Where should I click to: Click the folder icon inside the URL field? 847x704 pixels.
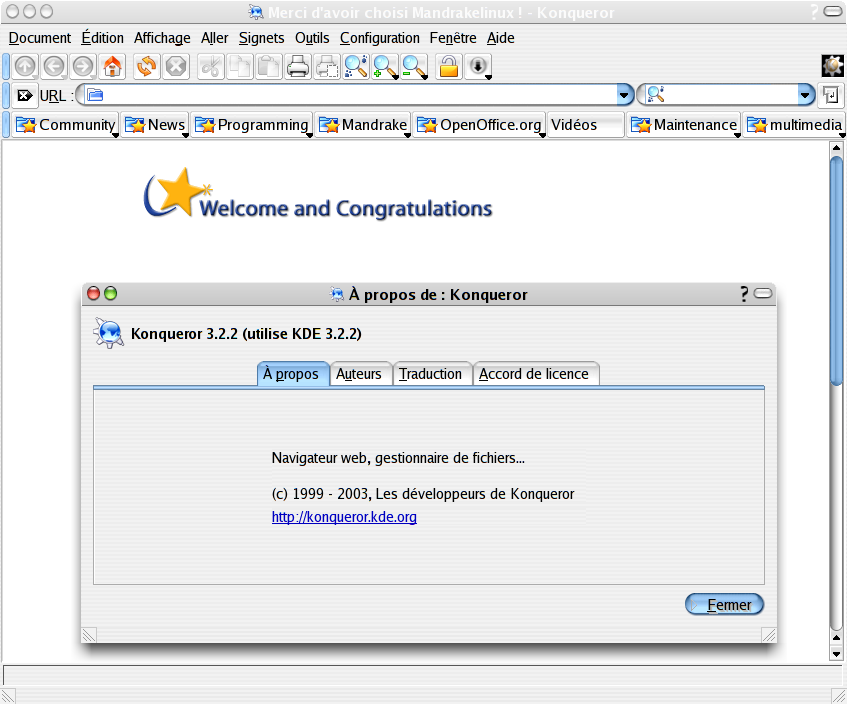[95, 96]
